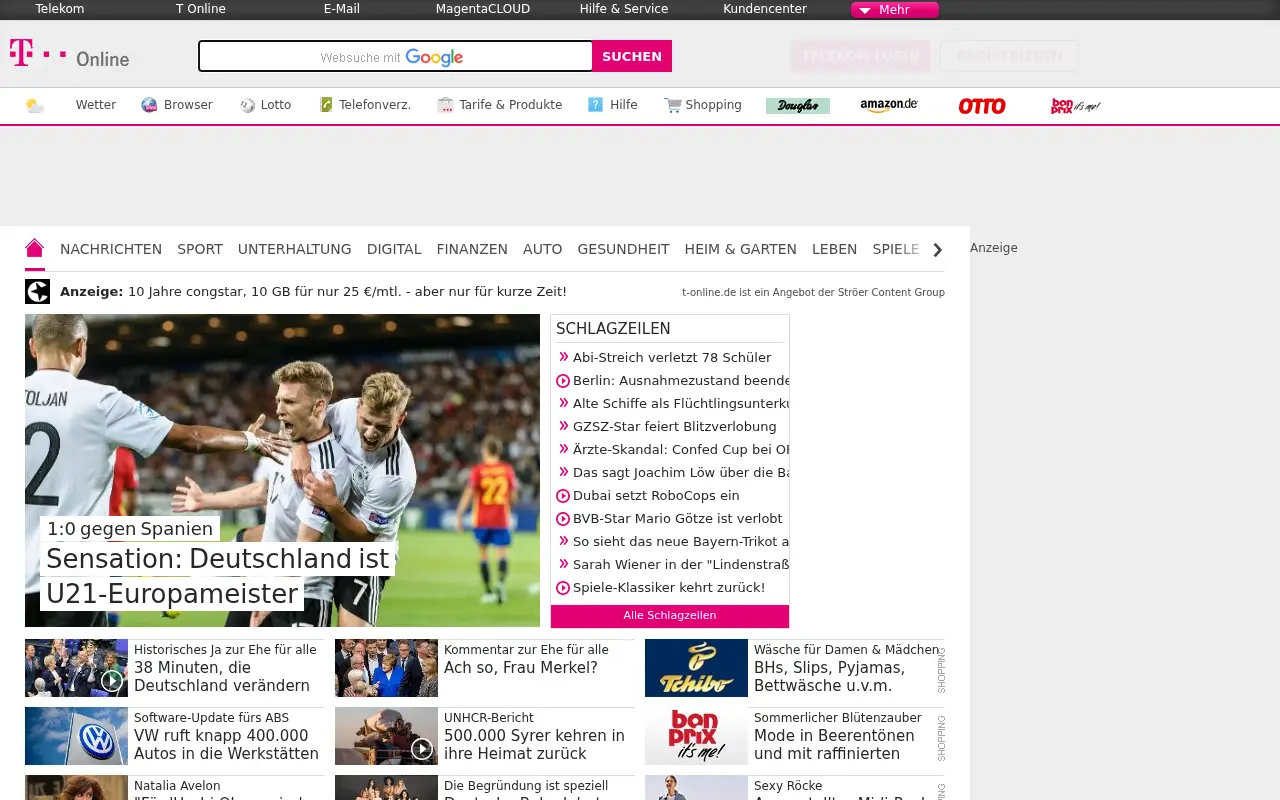Click the Google web search field
Screen dimensions: 1280x800
coord(396,56)
